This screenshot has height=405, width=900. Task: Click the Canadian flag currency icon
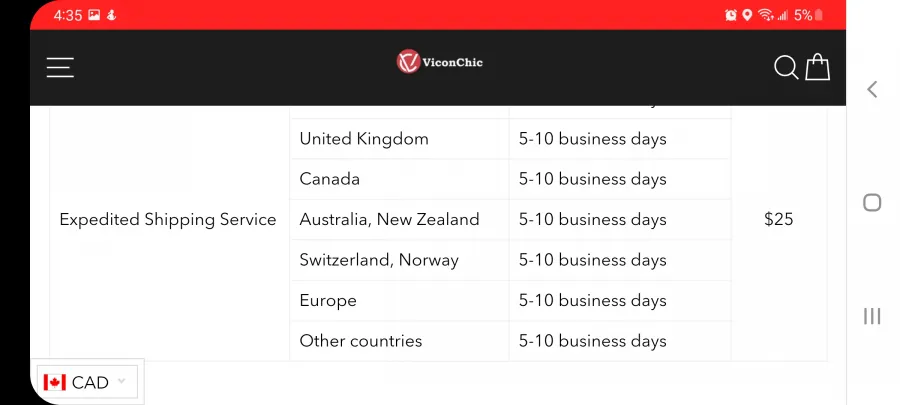(55, 382)
